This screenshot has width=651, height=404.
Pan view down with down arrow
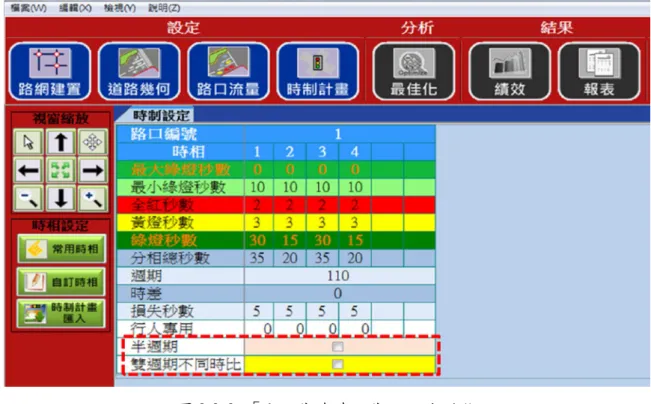61,198
